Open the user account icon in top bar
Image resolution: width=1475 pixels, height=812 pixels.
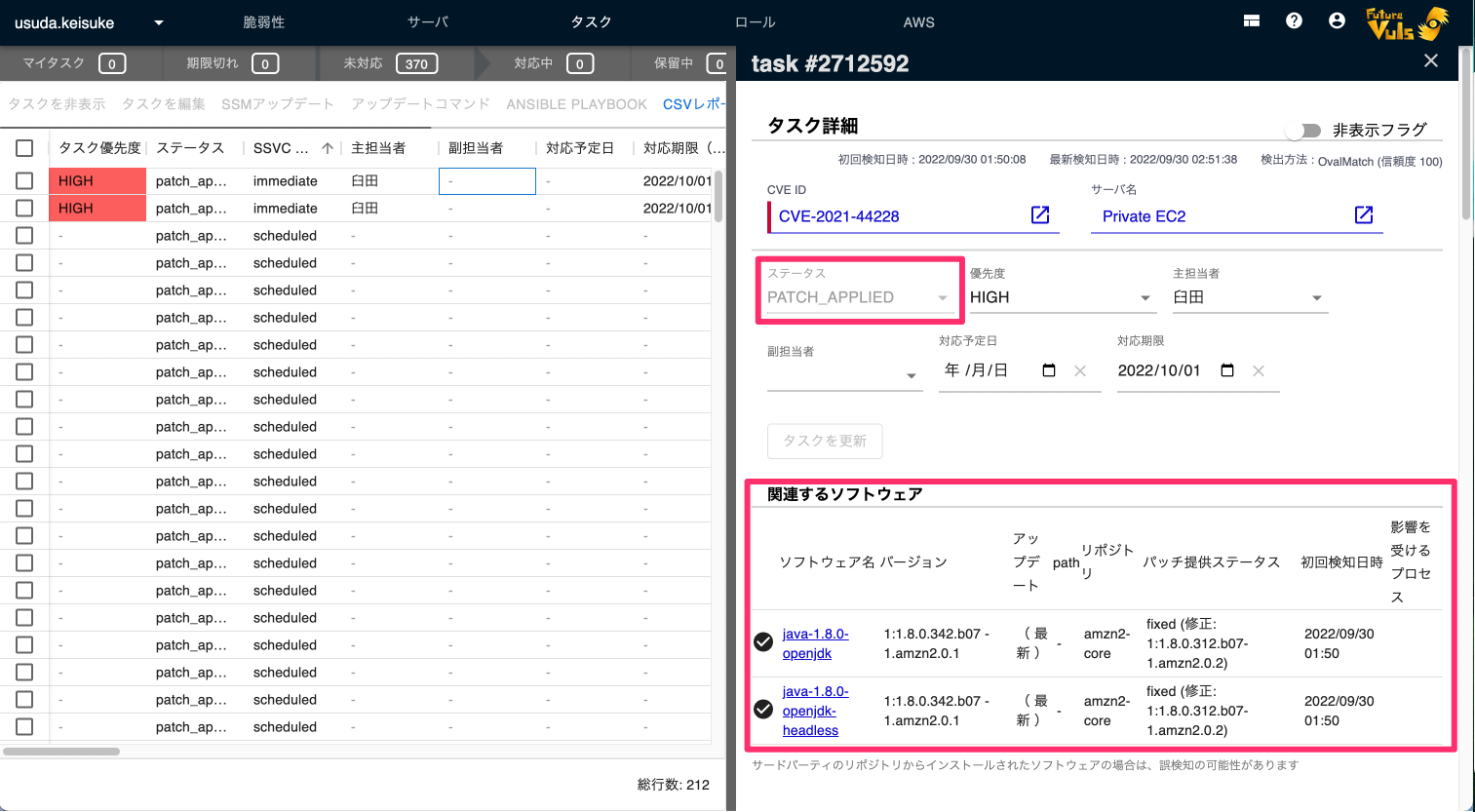[1337, 19]
